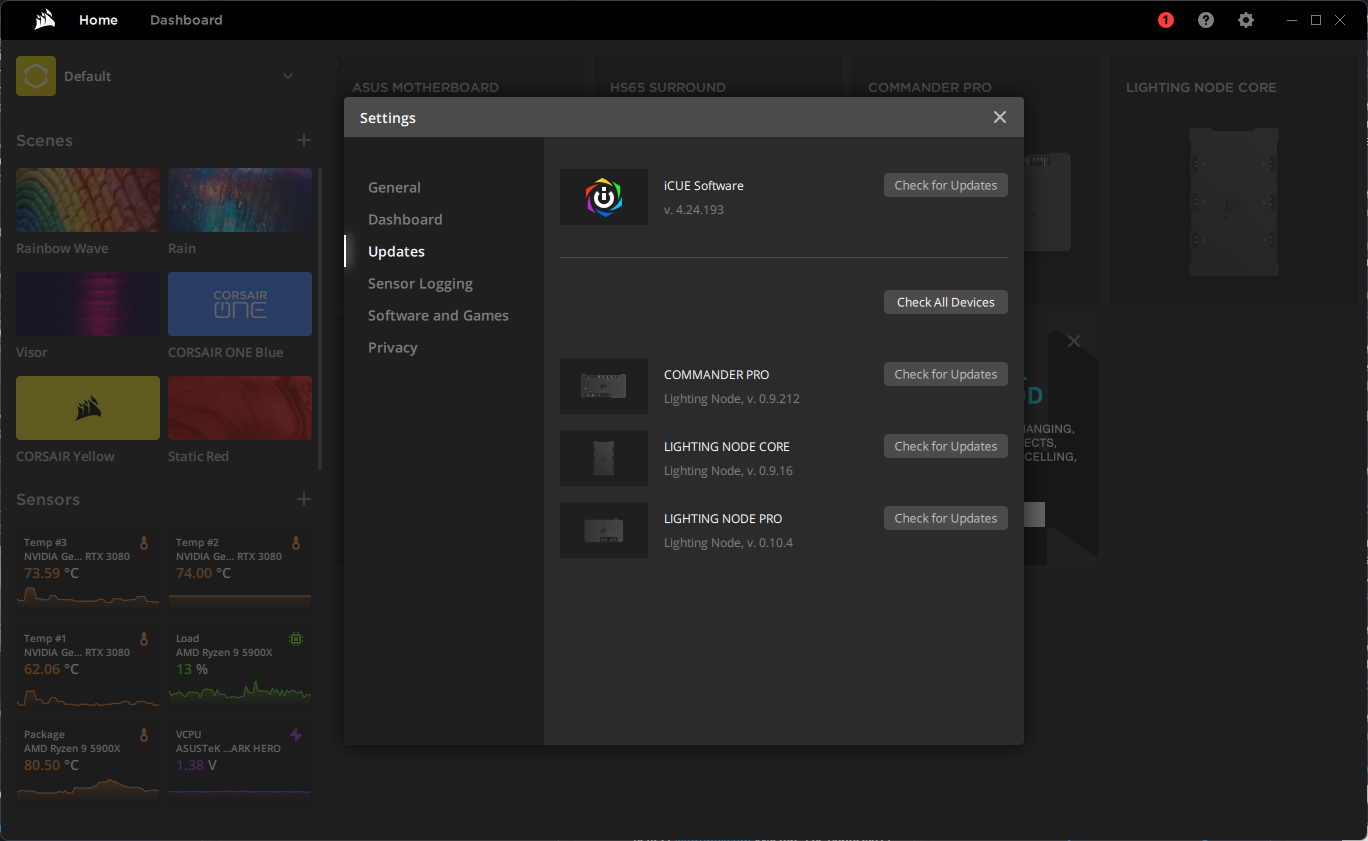Open the red notification badge
This screenshot has height=841, width=1368.
click(x=1166, y=20)
